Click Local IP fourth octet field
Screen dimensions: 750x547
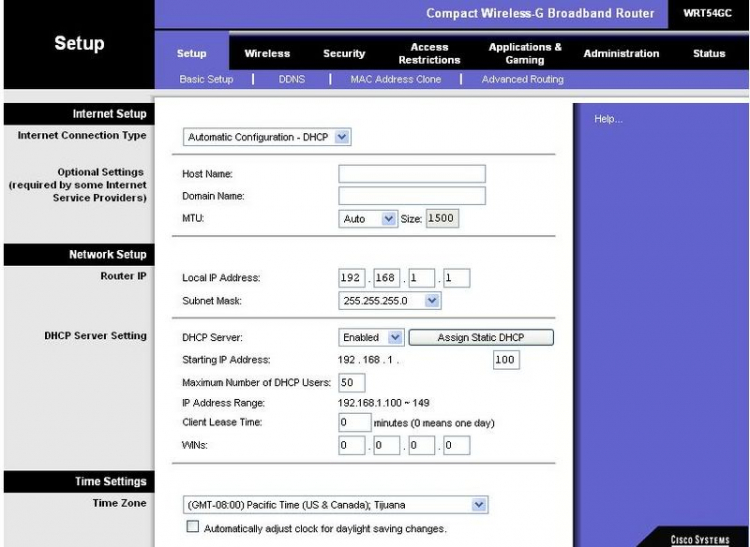[456, 278]
